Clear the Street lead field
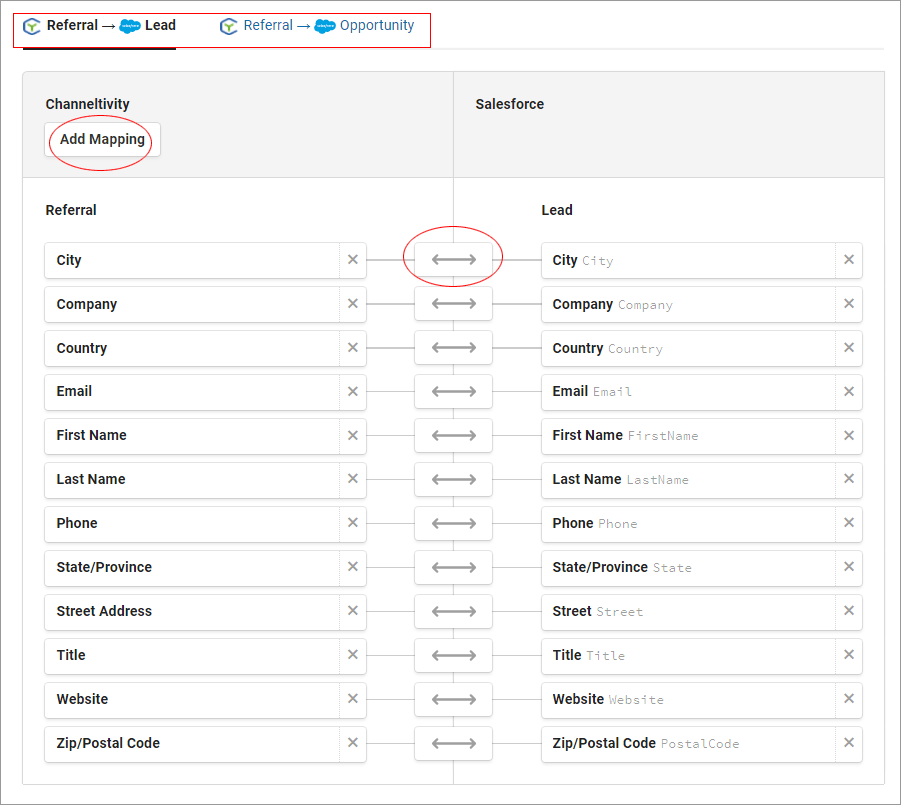 pos(849,611)
